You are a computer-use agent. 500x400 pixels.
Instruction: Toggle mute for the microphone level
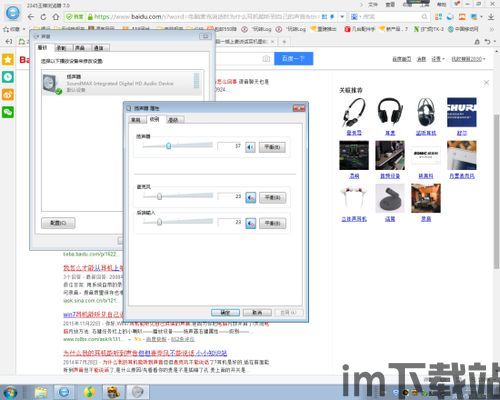click(251, 197)
